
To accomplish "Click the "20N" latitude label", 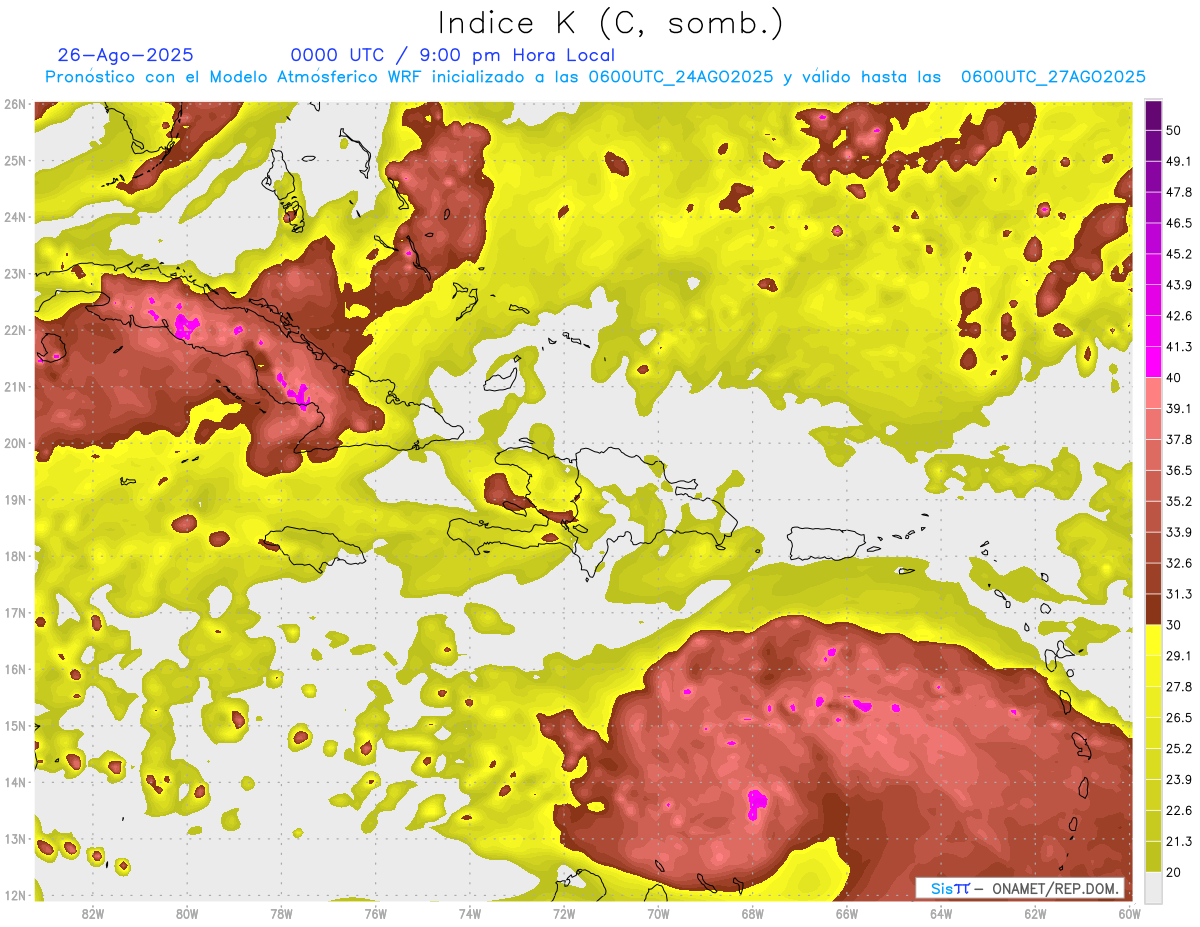I will (15, 443).
